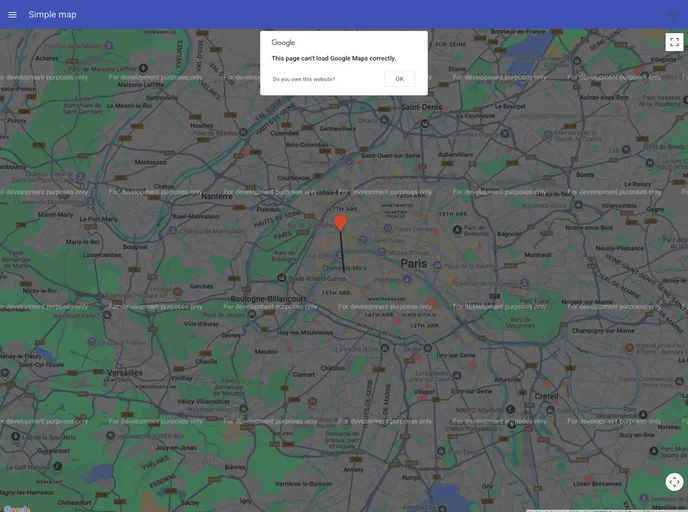Viewport: 688px width, 512px height.
Task: Click the 'Champigny-sur-Marne' label
Action: pyautogui.click(x=603, y=330)
